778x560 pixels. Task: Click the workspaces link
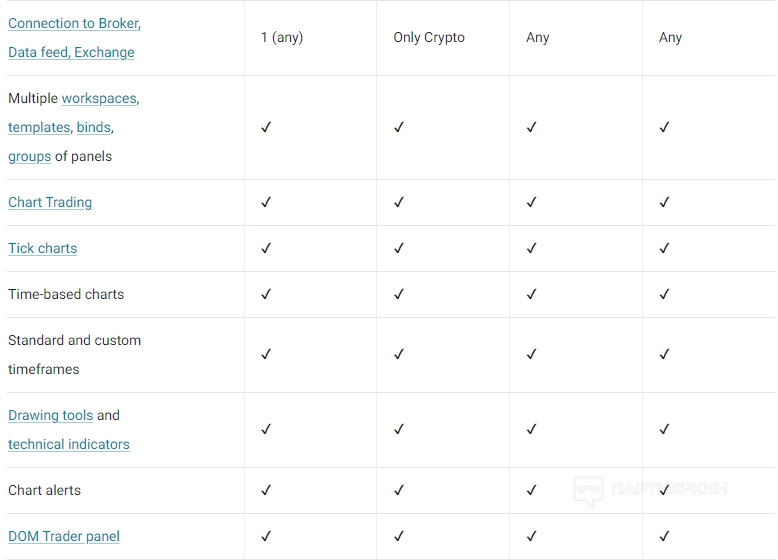click(99, 98)
